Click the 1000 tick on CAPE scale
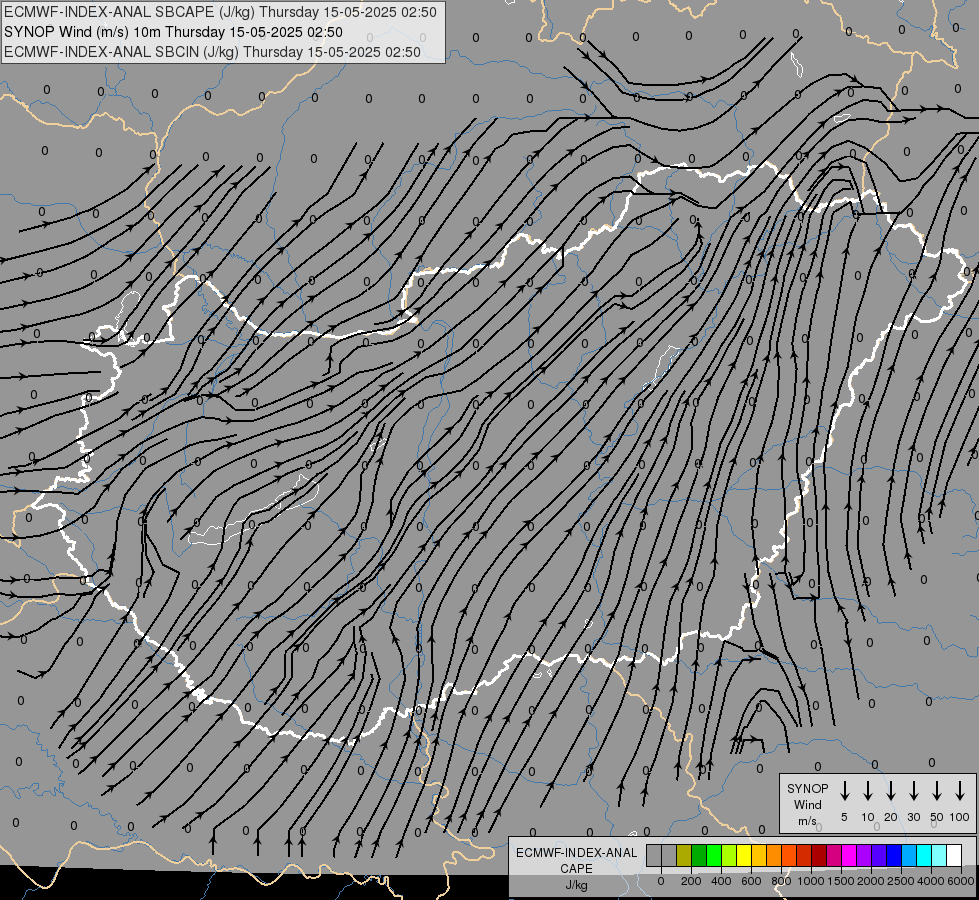979x900 pixels. [x=811, y=881]
